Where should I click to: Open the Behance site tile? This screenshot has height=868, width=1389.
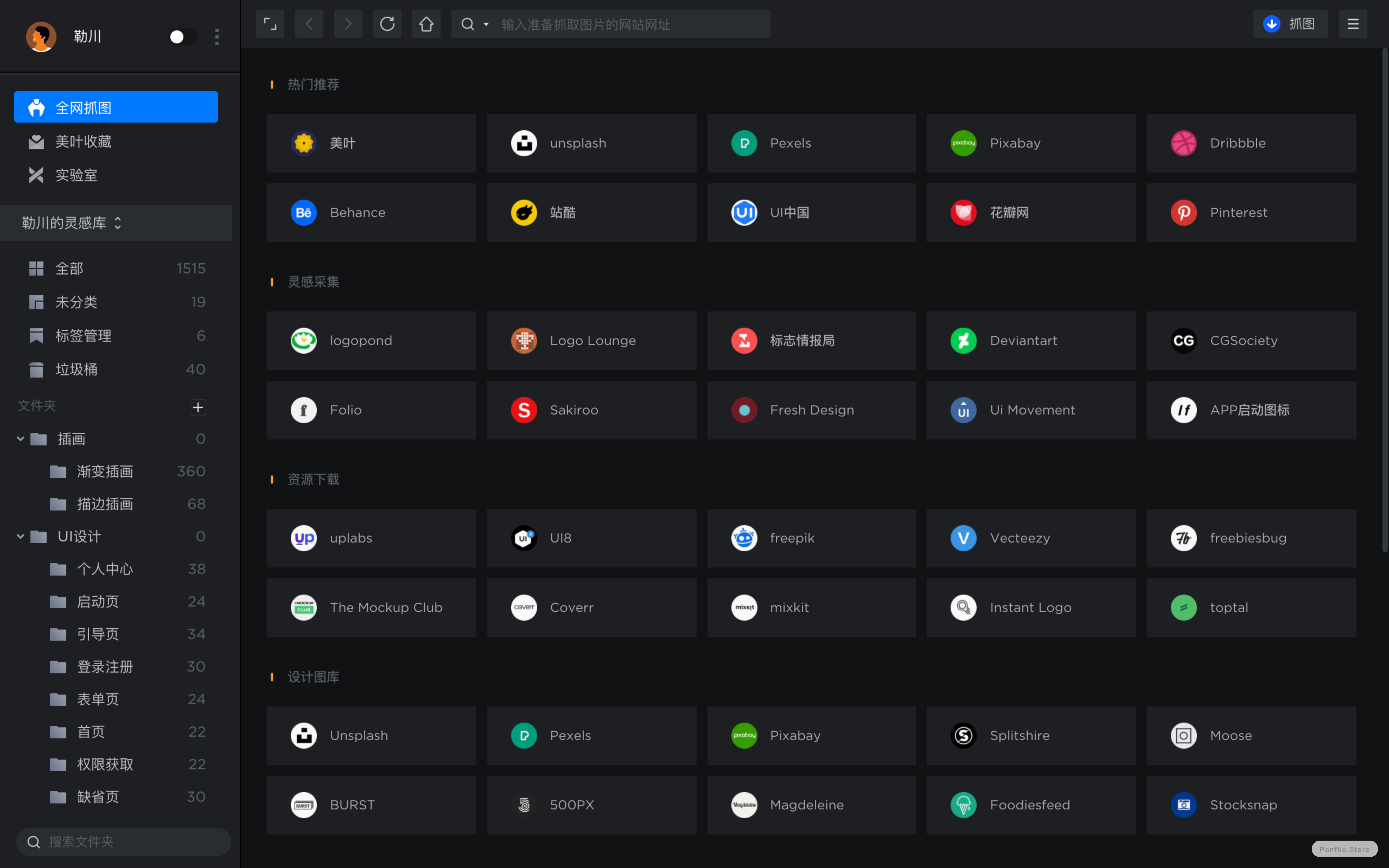point(371,212)
